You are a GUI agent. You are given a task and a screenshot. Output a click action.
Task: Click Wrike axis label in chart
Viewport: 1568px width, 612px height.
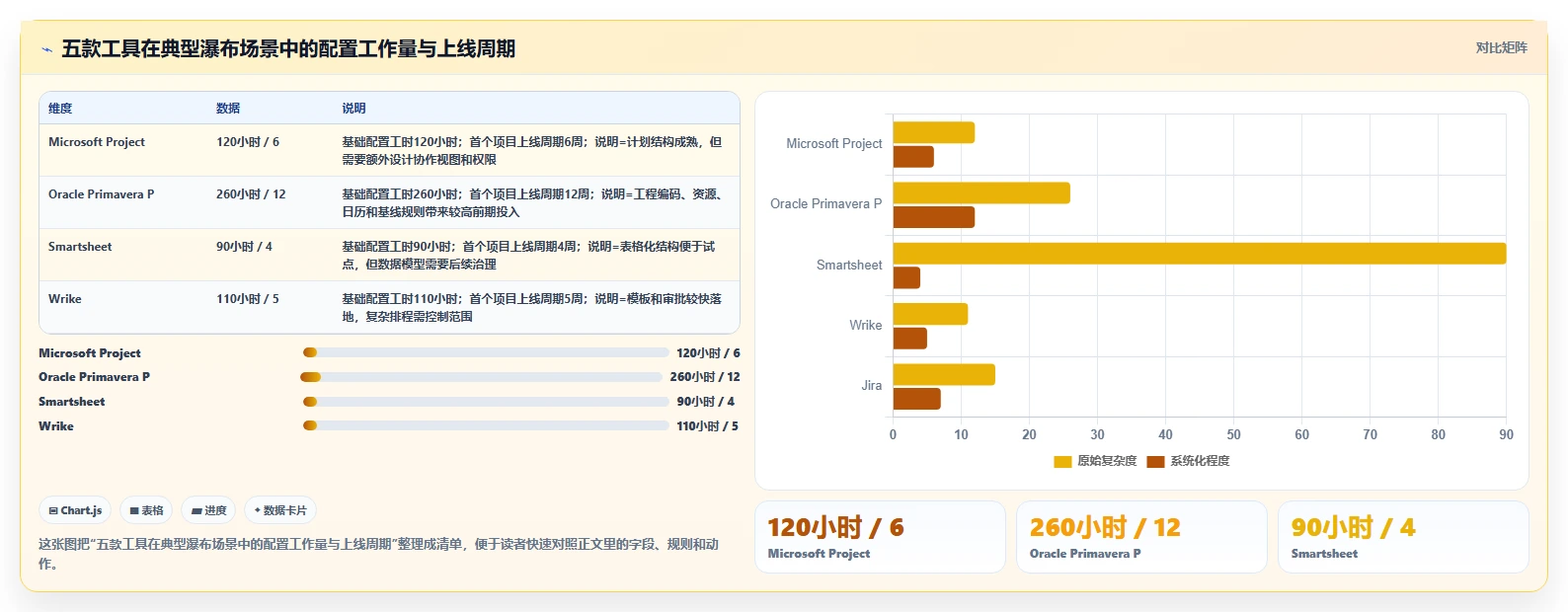tap(866, 325)
